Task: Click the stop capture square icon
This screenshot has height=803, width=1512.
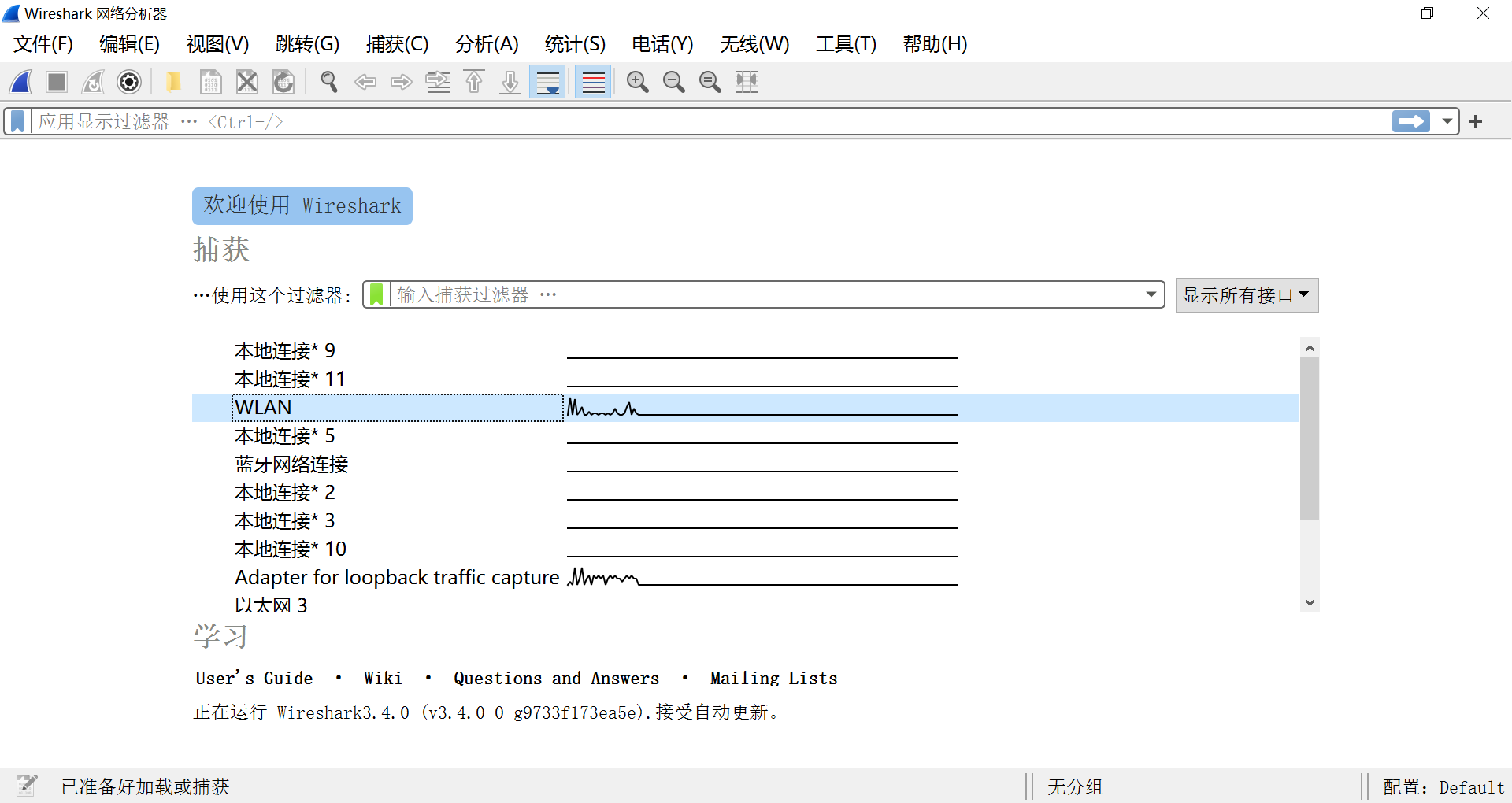Action: (x=57, y=82)
